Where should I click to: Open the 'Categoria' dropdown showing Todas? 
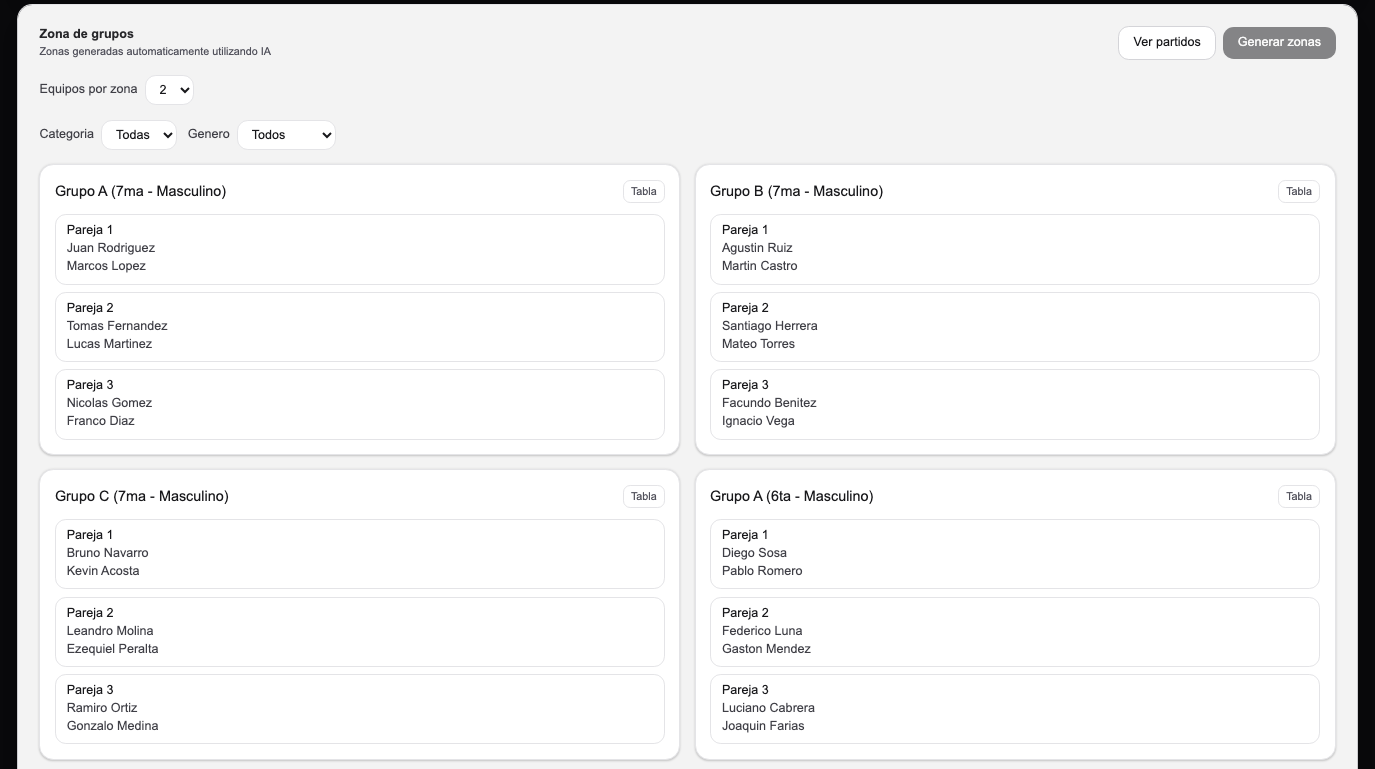(138, 134)
